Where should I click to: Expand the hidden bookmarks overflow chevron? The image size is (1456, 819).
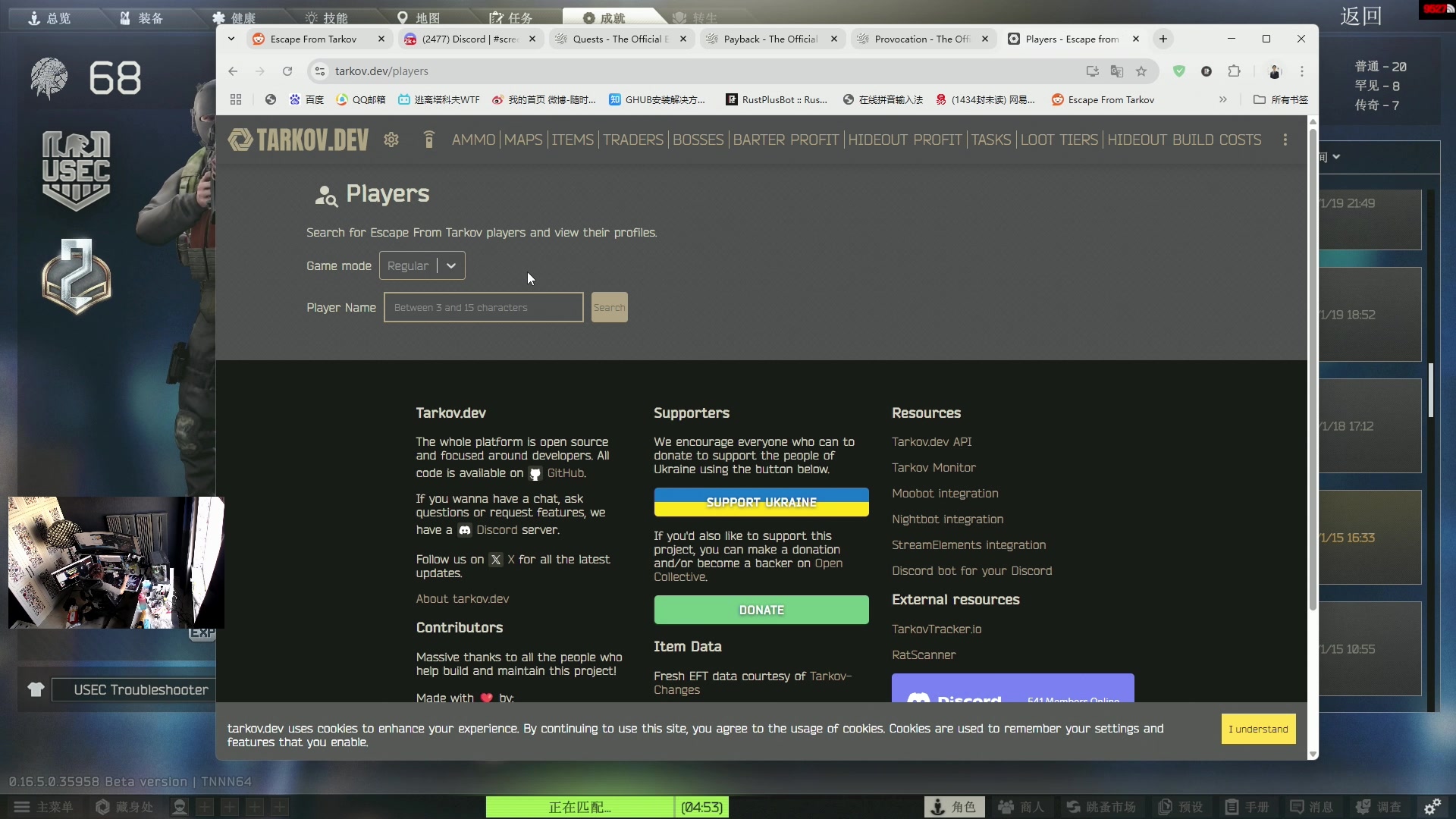coord(1223,99)
